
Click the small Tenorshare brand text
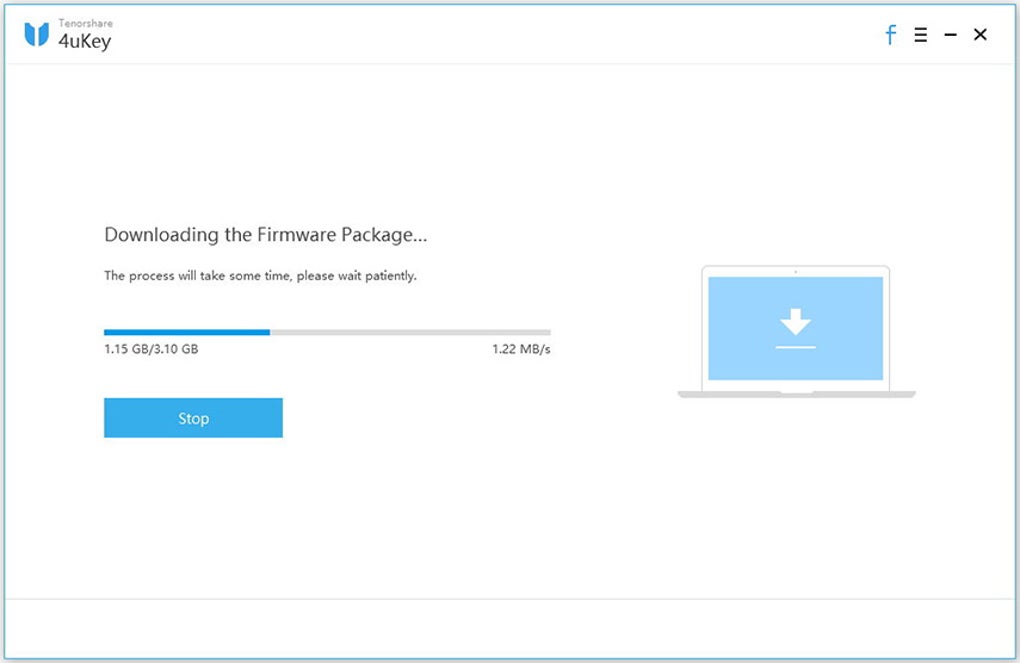coord(85,24)
